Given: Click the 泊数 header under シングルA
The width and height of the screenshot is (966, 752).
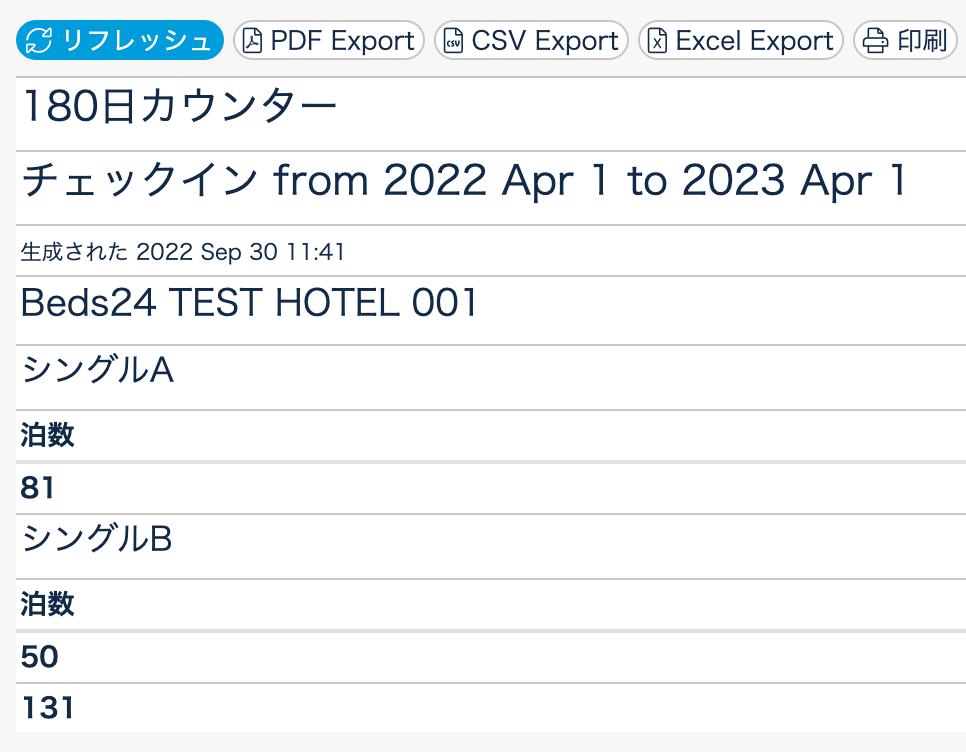Looking at the screenshot, I should (48, 435).
